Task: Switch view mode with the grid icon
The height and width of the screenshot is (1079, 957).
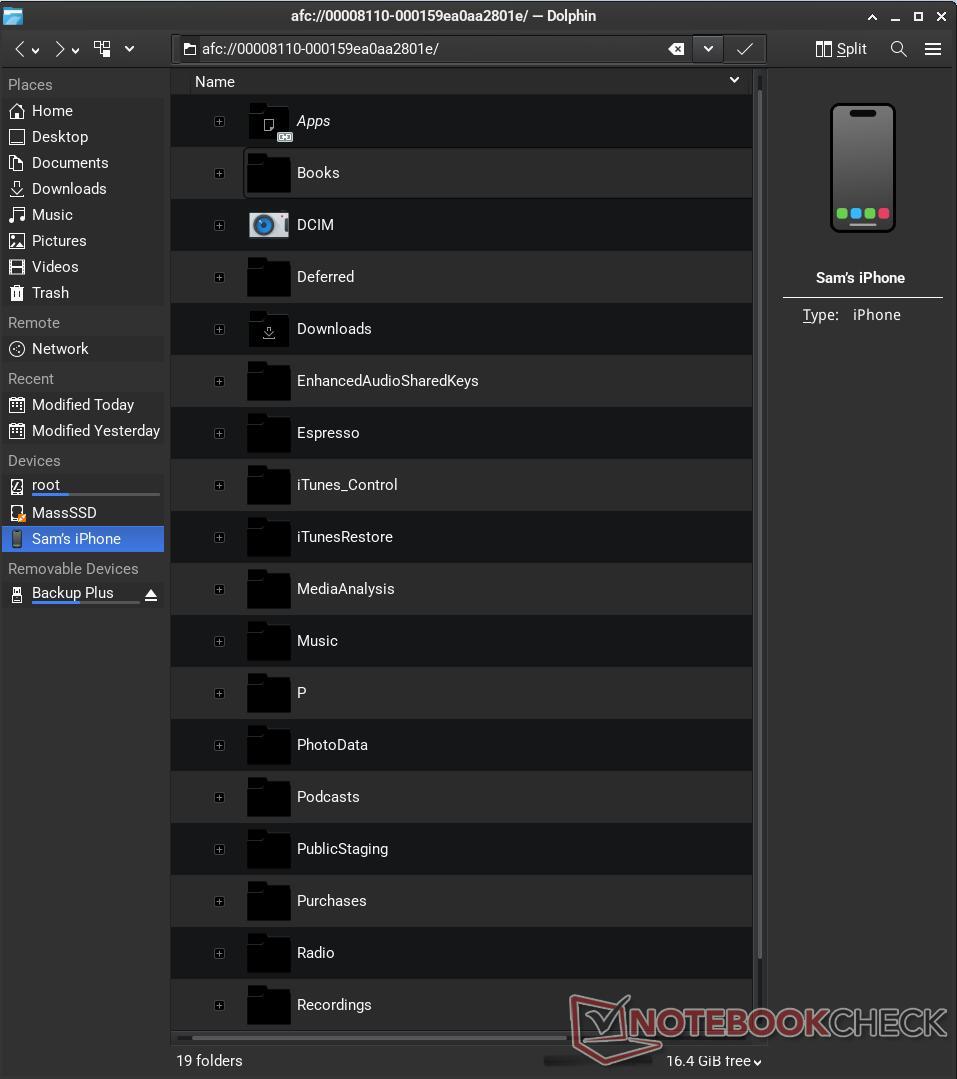Action: click(x=101, y=47)
